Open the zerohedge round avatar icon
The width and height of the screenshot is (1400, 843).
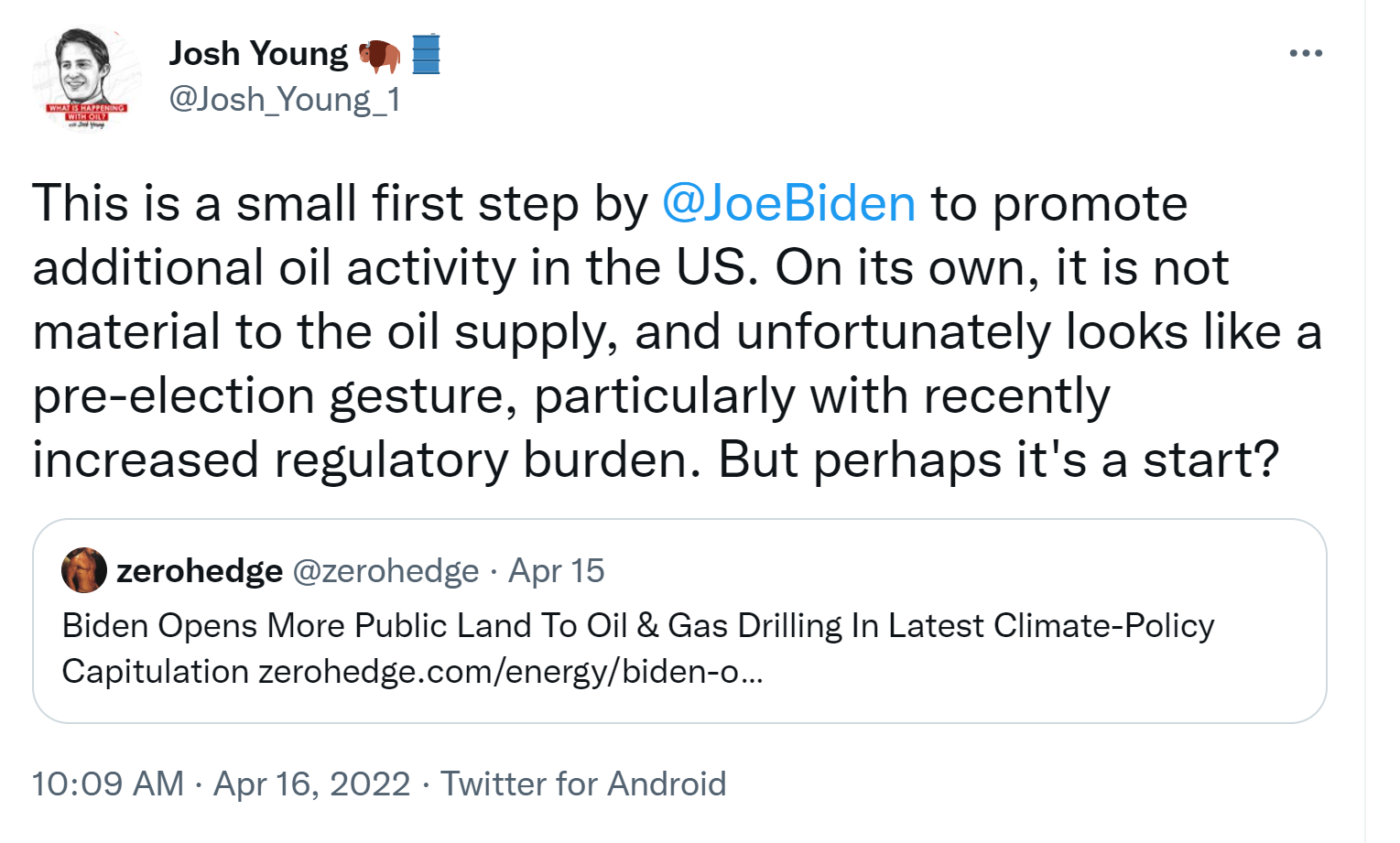click(x=84, y=571)
